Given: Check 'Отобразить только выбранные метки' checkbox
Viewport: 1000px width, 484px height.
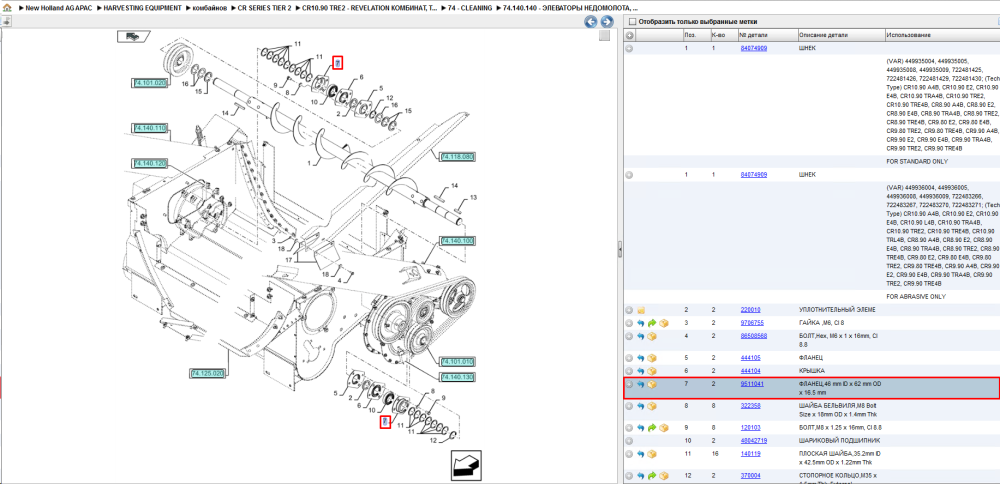Looking at the screenshot, I should pos(631,22).
